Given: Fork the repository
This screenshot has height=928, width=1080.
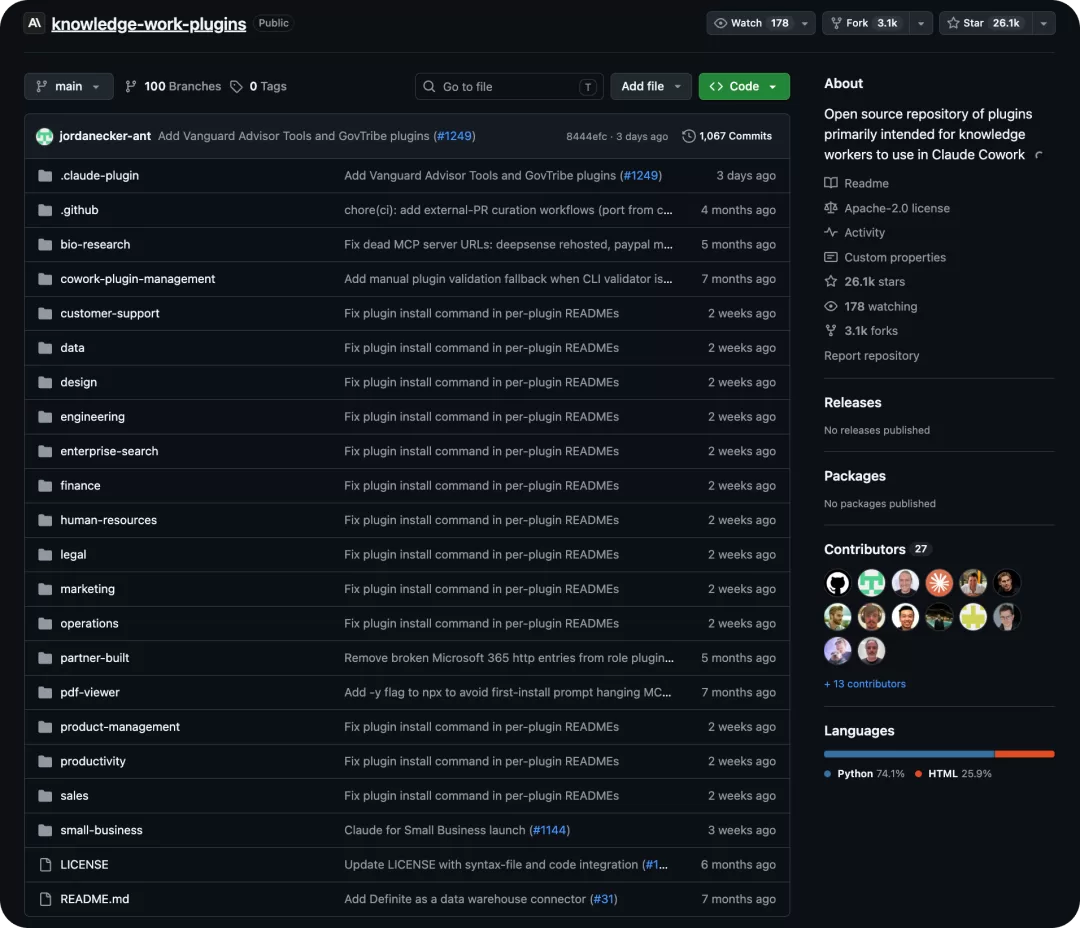Looking at the screenshot, I should coord(866,23).
